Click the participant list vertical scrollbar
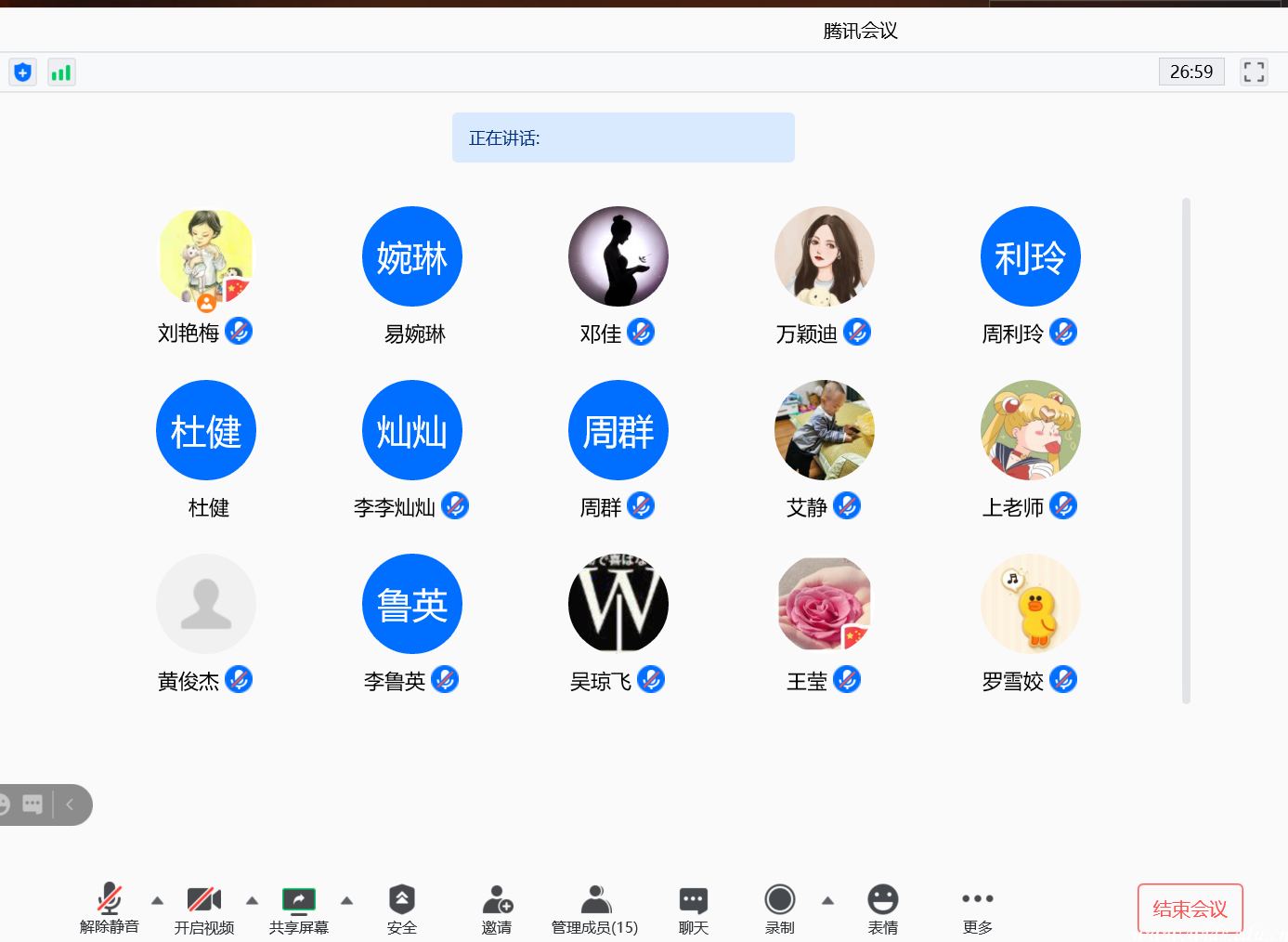This screenshot has height=942, width=1288. (x=1186, y=451)
